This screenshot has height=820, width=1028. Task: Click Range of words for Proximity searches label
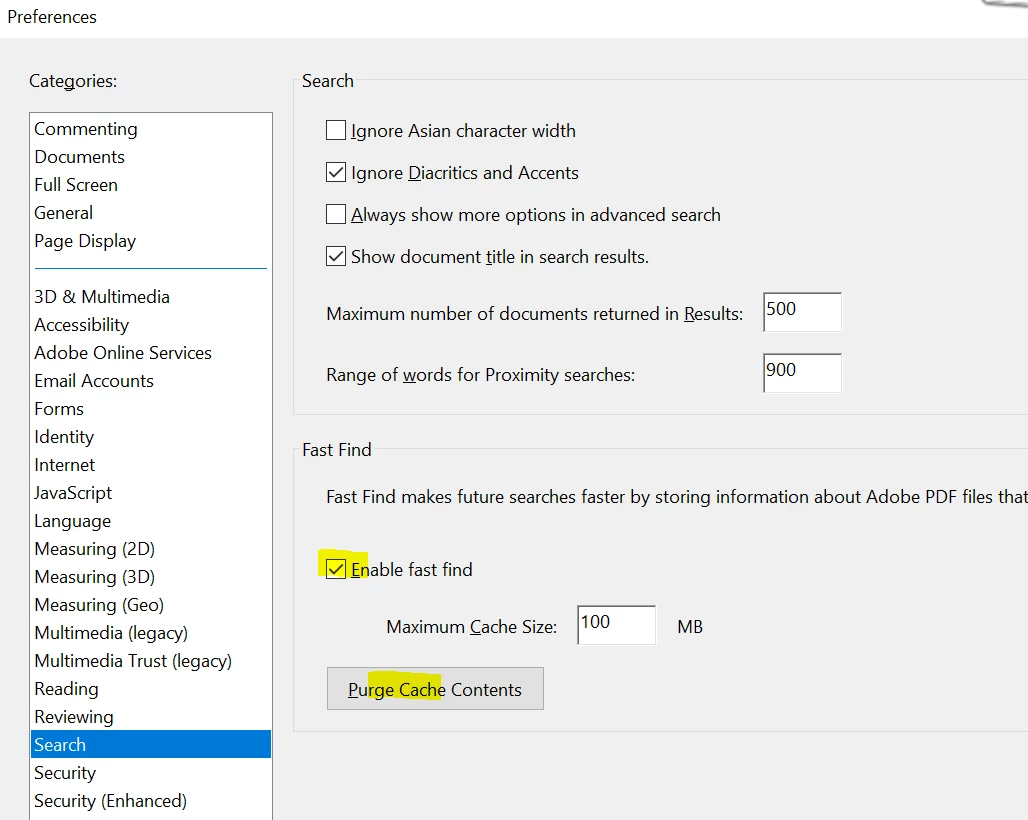(x=481, y=375)
